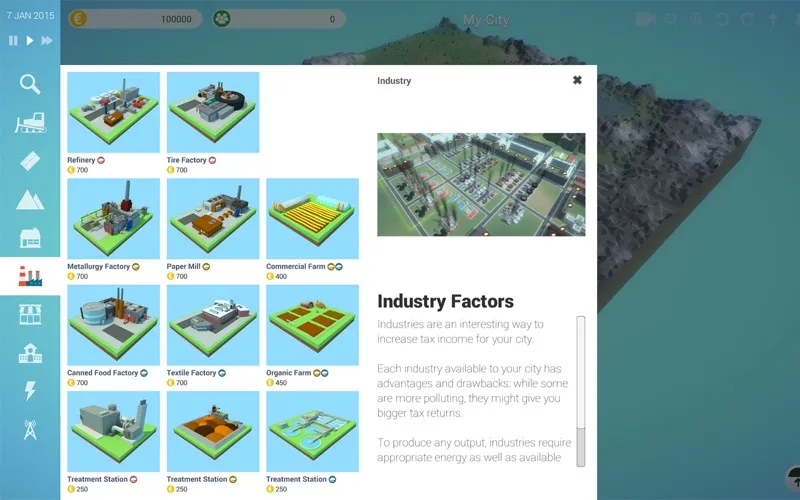Viewport: 800px width, 500px height.
Task: Open the terrain mountains tool
Action: pos(30,199)
